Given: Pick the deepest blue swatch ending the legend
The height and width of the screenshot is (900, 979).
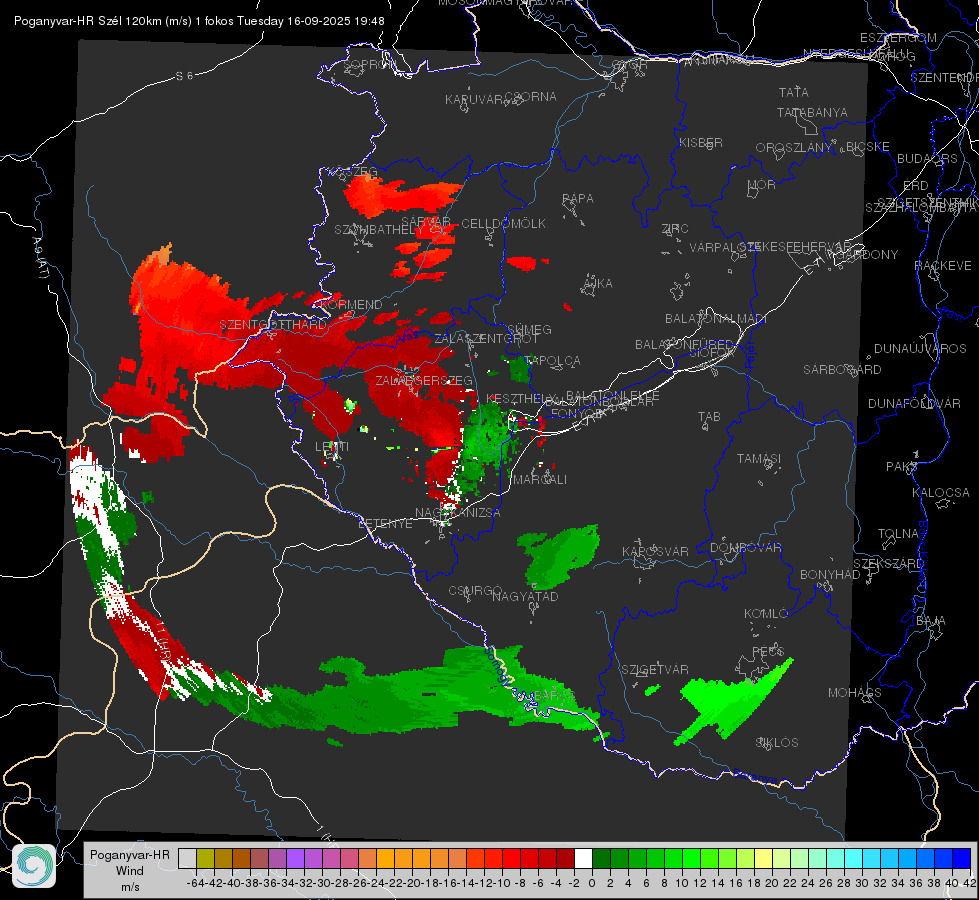Looking at the screenshot, I should pyautogui.click(x=962, y=858).
